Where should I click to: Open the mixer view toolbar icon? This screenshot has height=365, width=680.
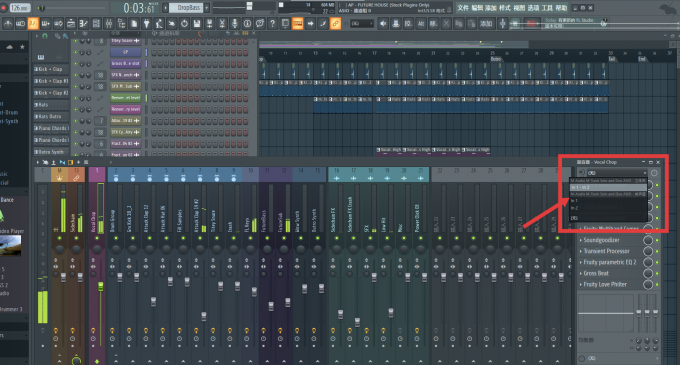[x=109, y=23]
